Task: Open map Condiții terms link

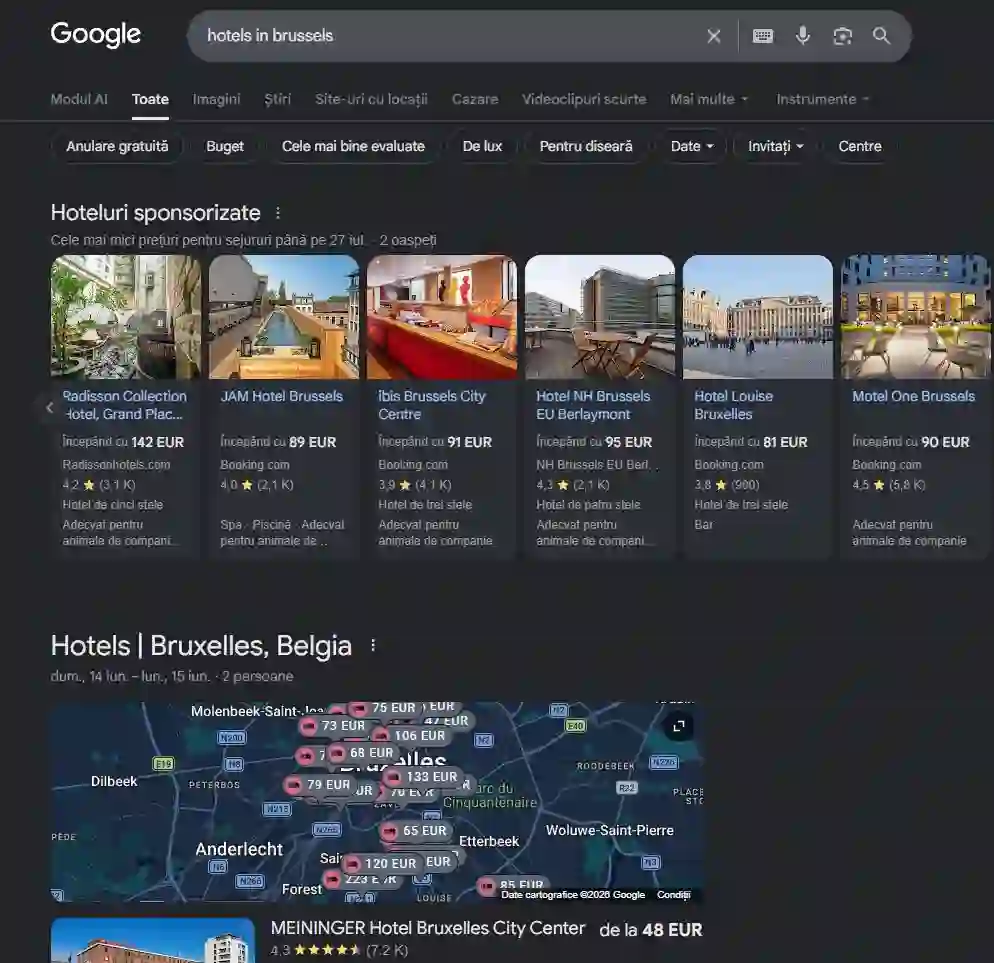Action: [x=673, y=895]
